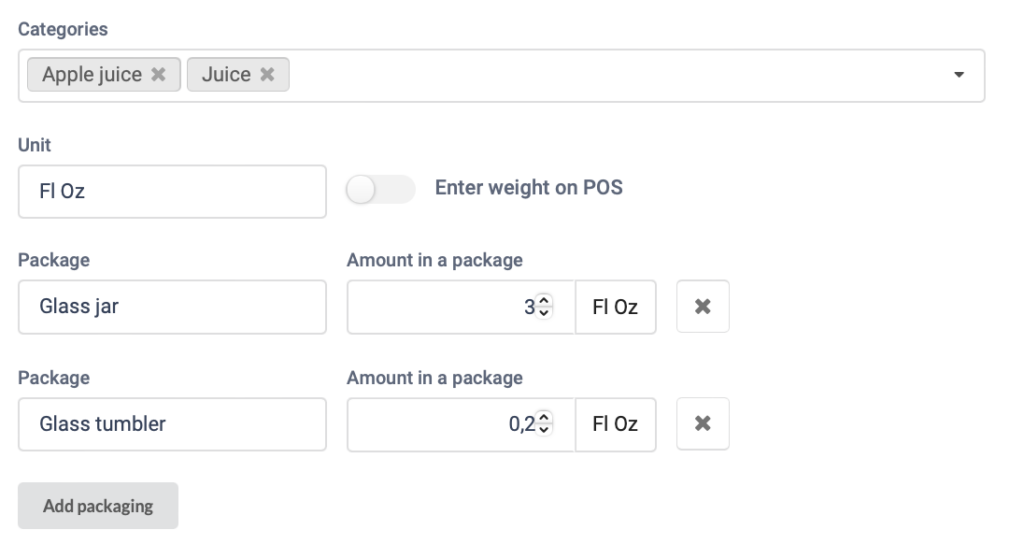
Task: Click the Apple juice category chip
Action: 92,74
